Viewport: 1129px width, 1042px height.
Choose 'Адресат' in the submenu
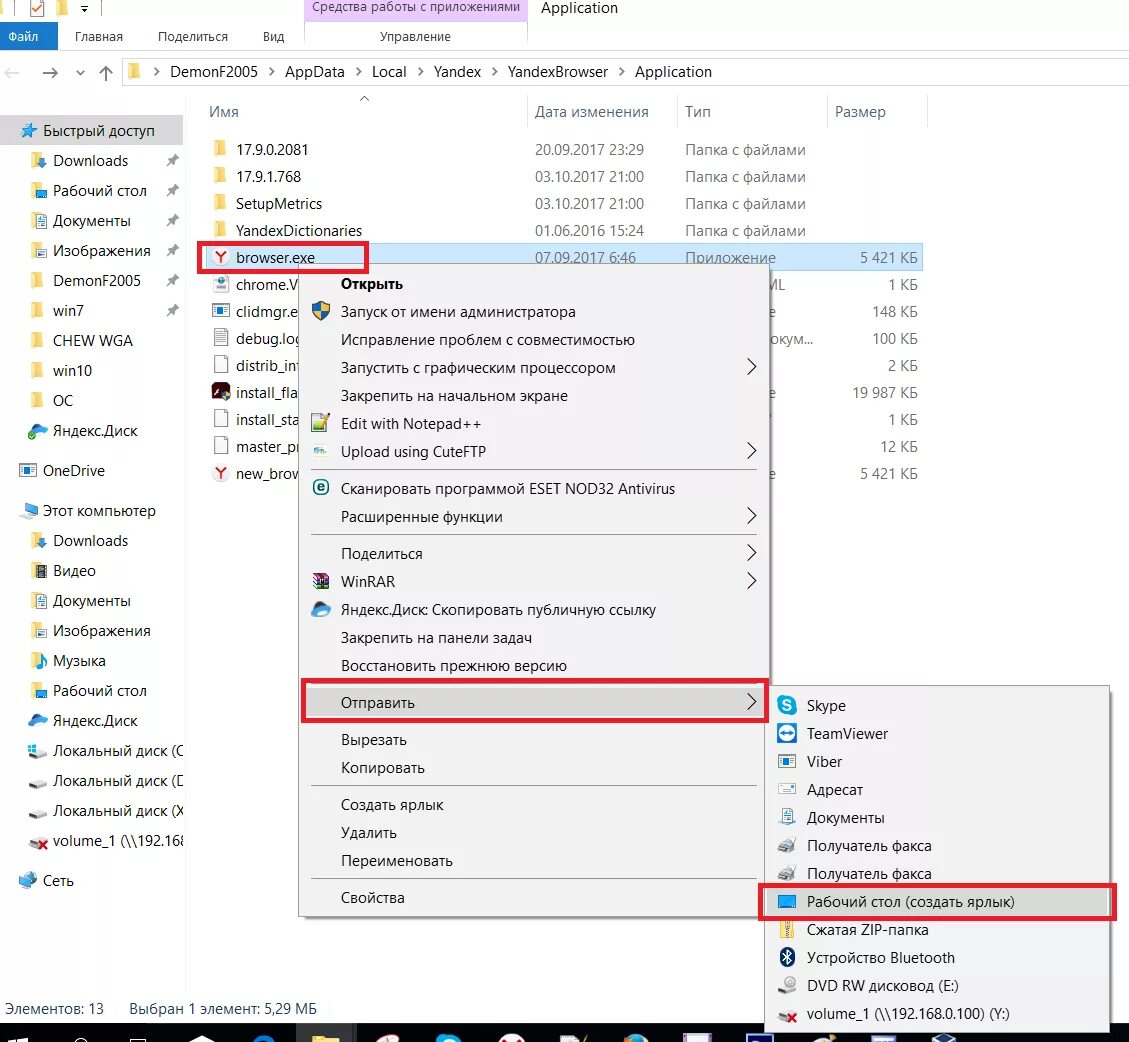(835, 789)
